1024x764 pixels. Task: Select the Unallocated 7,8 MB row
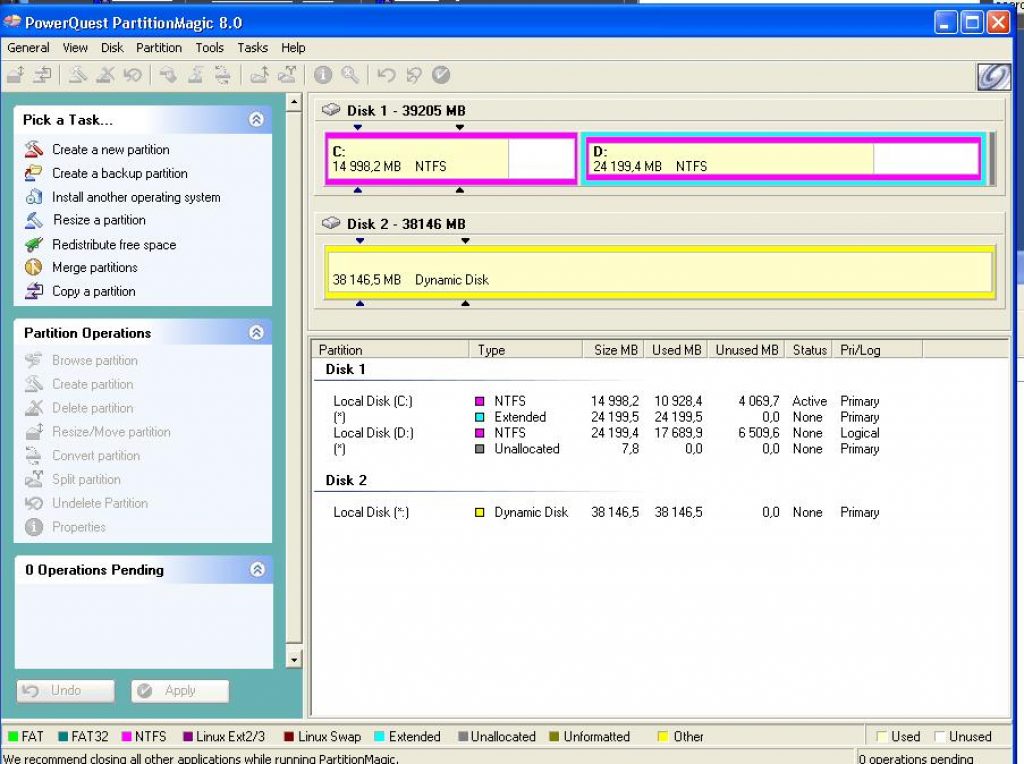(606, 449)
